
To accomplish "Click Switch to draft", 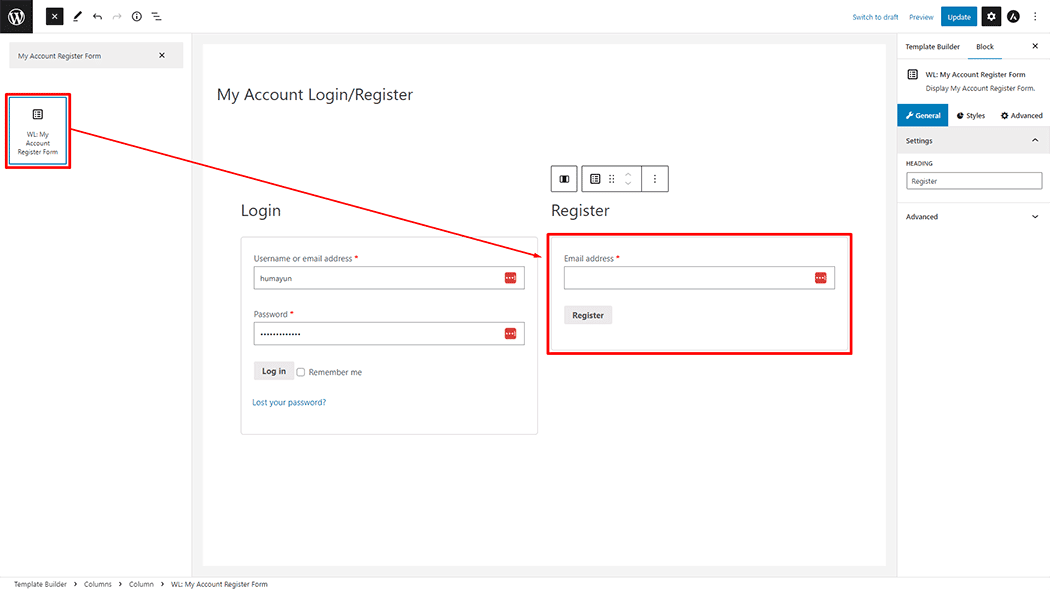I will pyautogui.click(x=875, y=16).
